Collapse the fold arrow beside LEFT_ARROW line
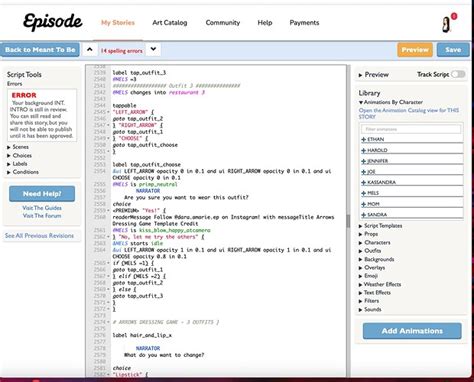Screen dimensions: 474x382 [108, 112]
